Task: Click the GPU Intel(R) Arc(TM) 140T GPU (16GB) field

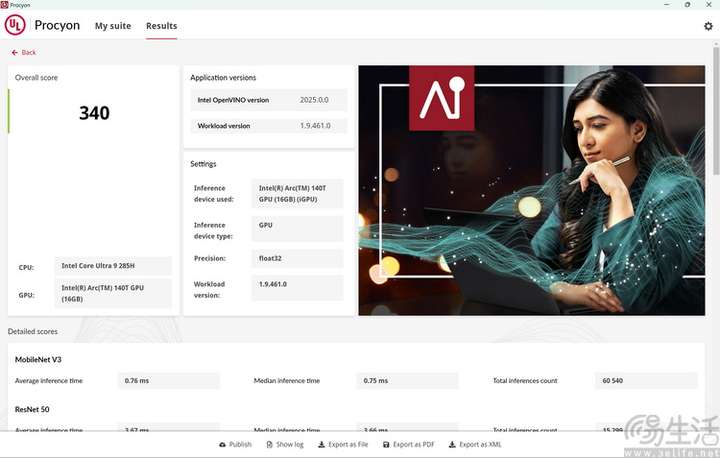Action: (x=113, y=293)
